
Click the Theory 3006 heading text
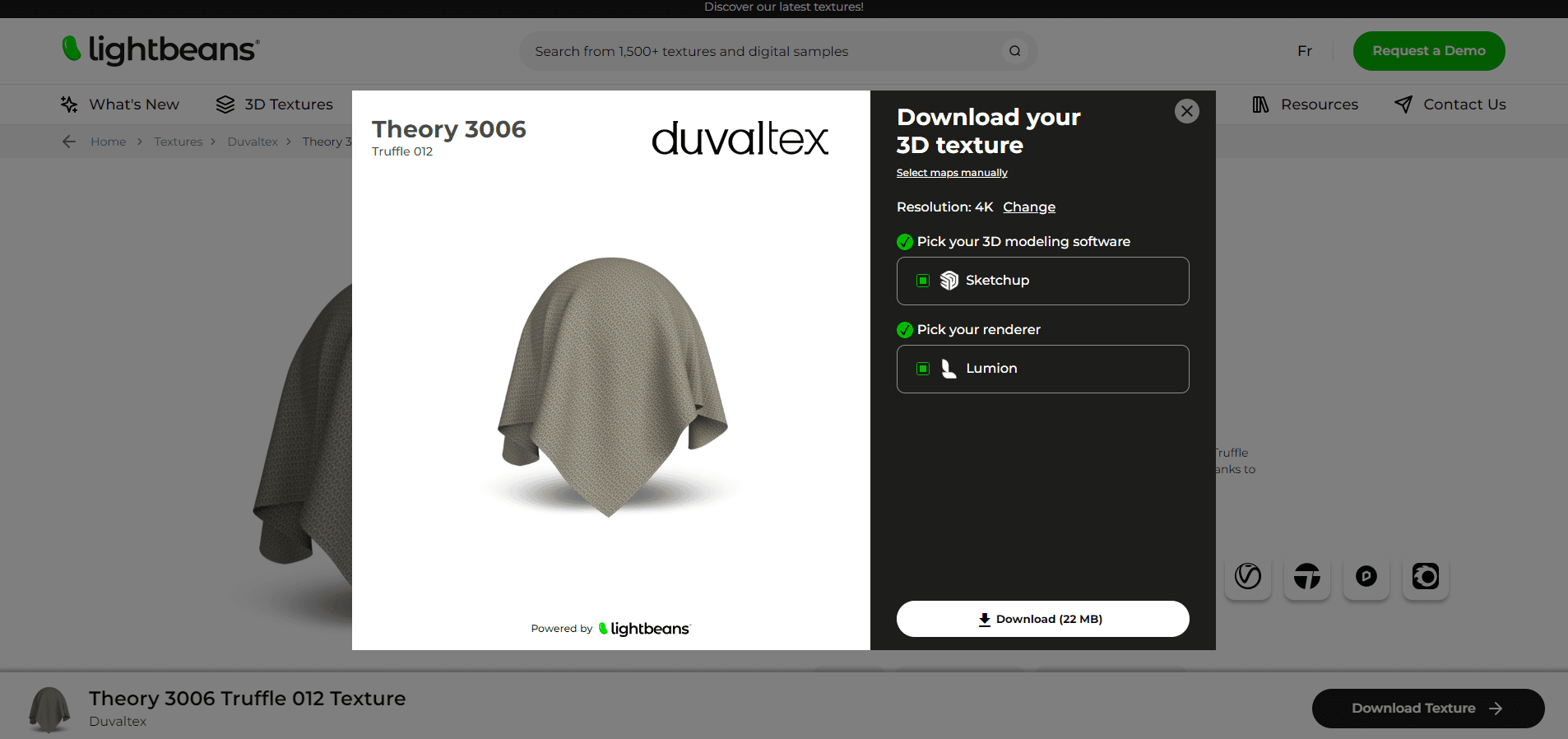pos(448,129)
